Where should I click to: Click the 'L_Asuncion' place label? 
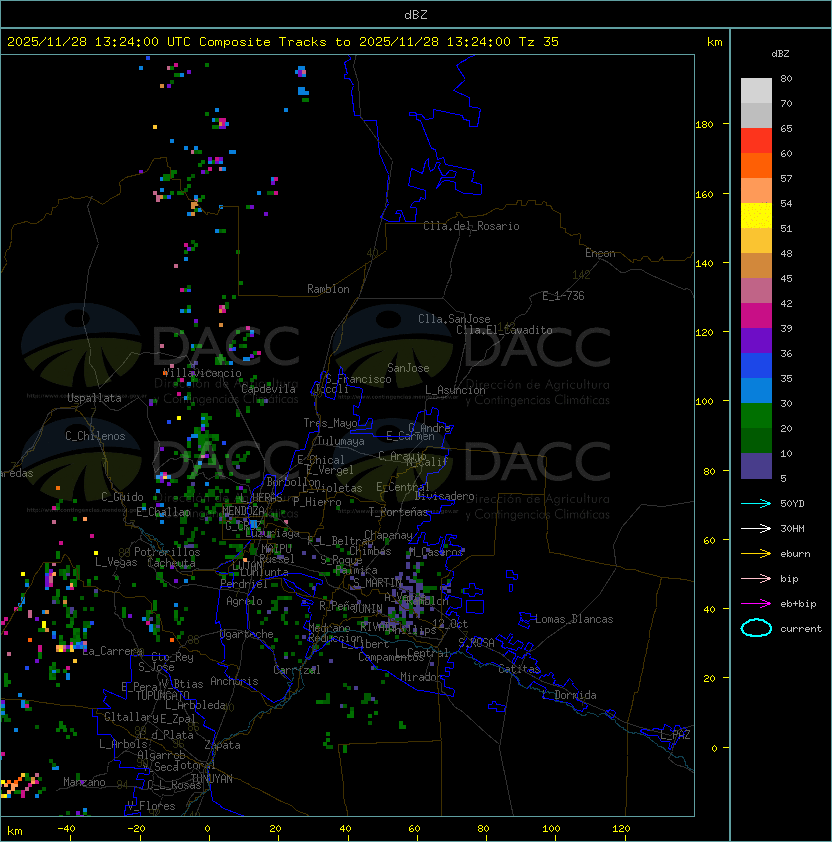[x=455, y=390]
